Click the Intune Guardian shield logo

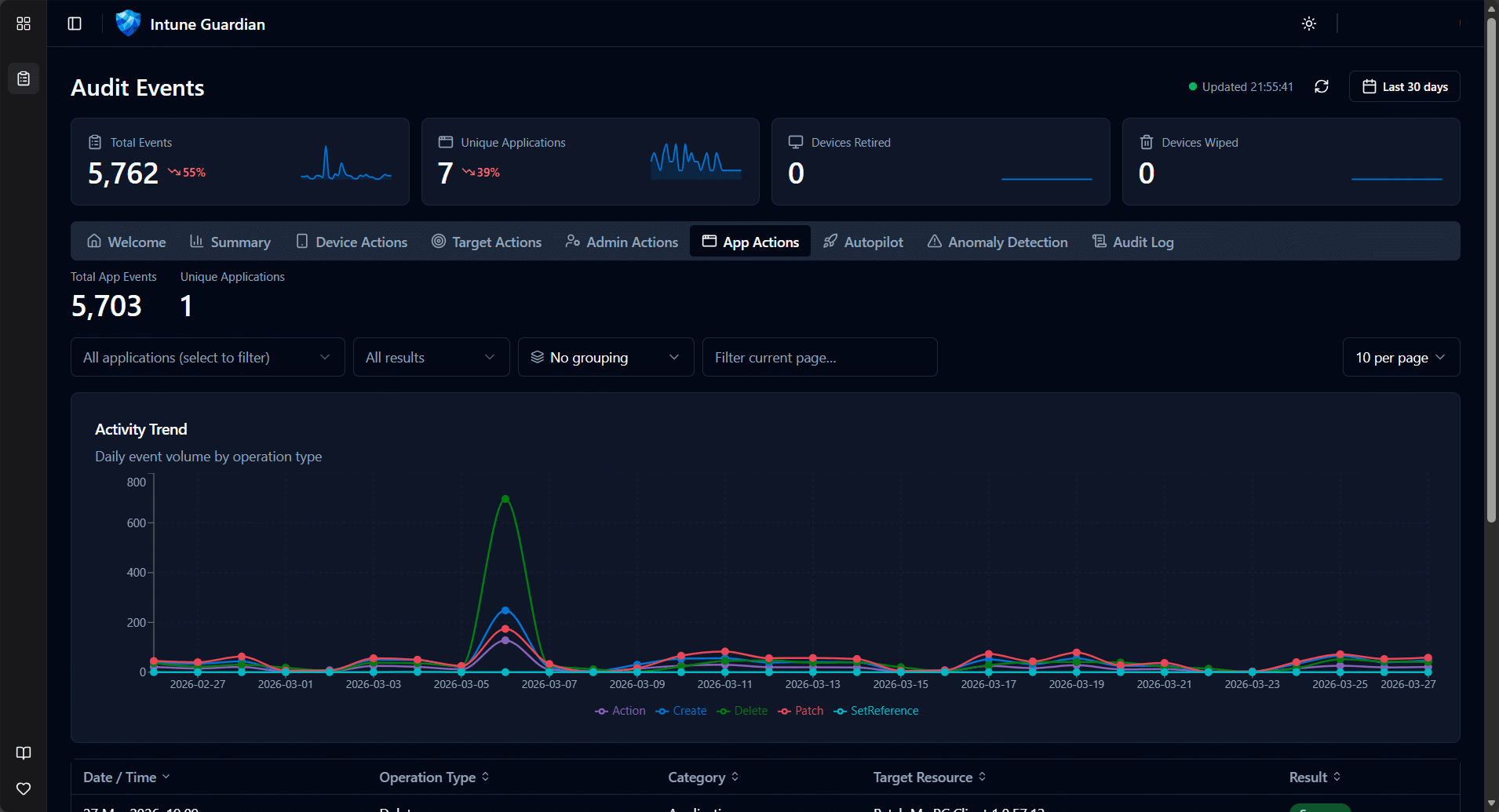pos(127,24)
